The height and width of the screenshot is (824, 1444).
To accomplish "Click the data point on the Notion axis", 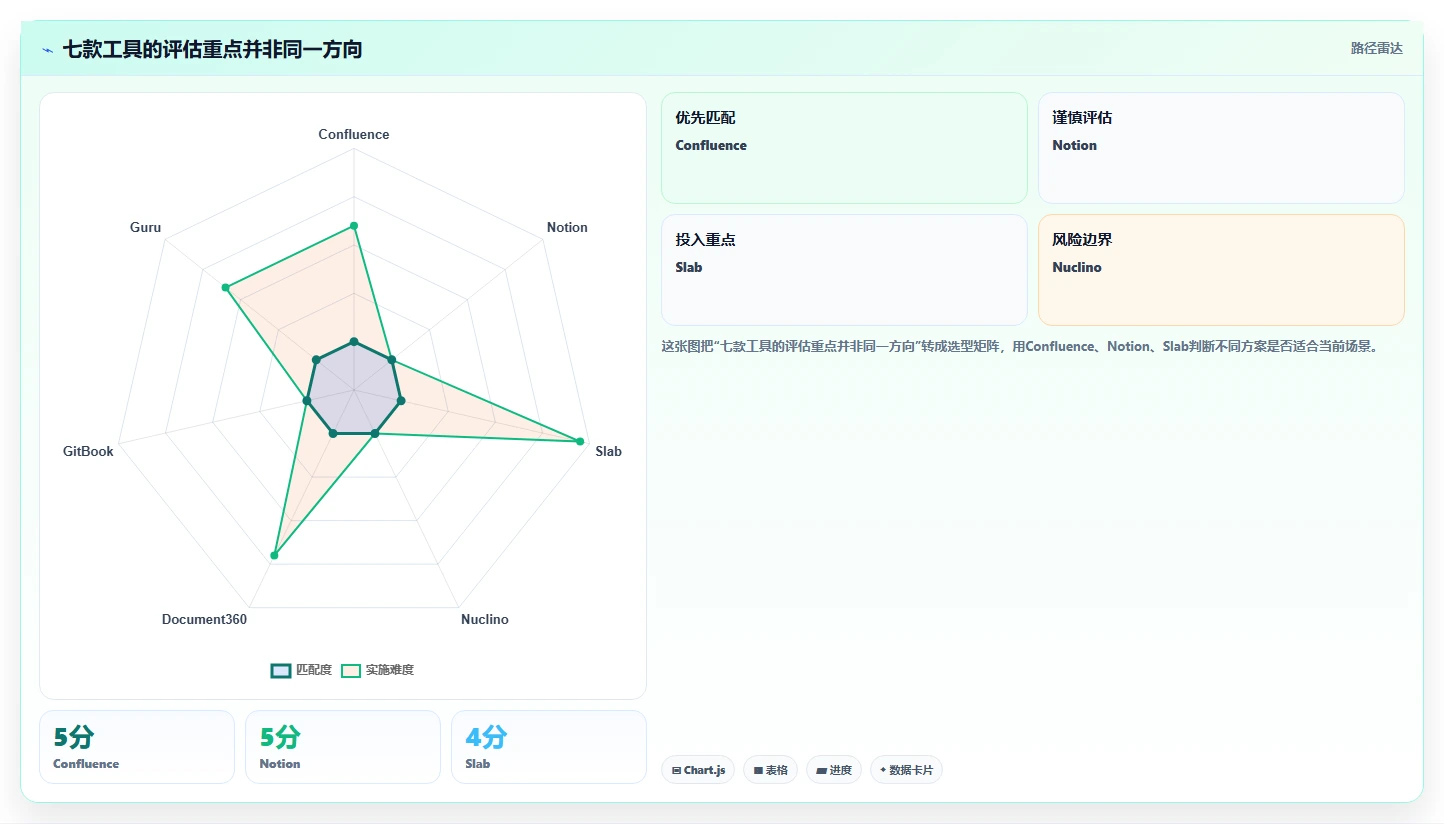I will click(391, 360).
